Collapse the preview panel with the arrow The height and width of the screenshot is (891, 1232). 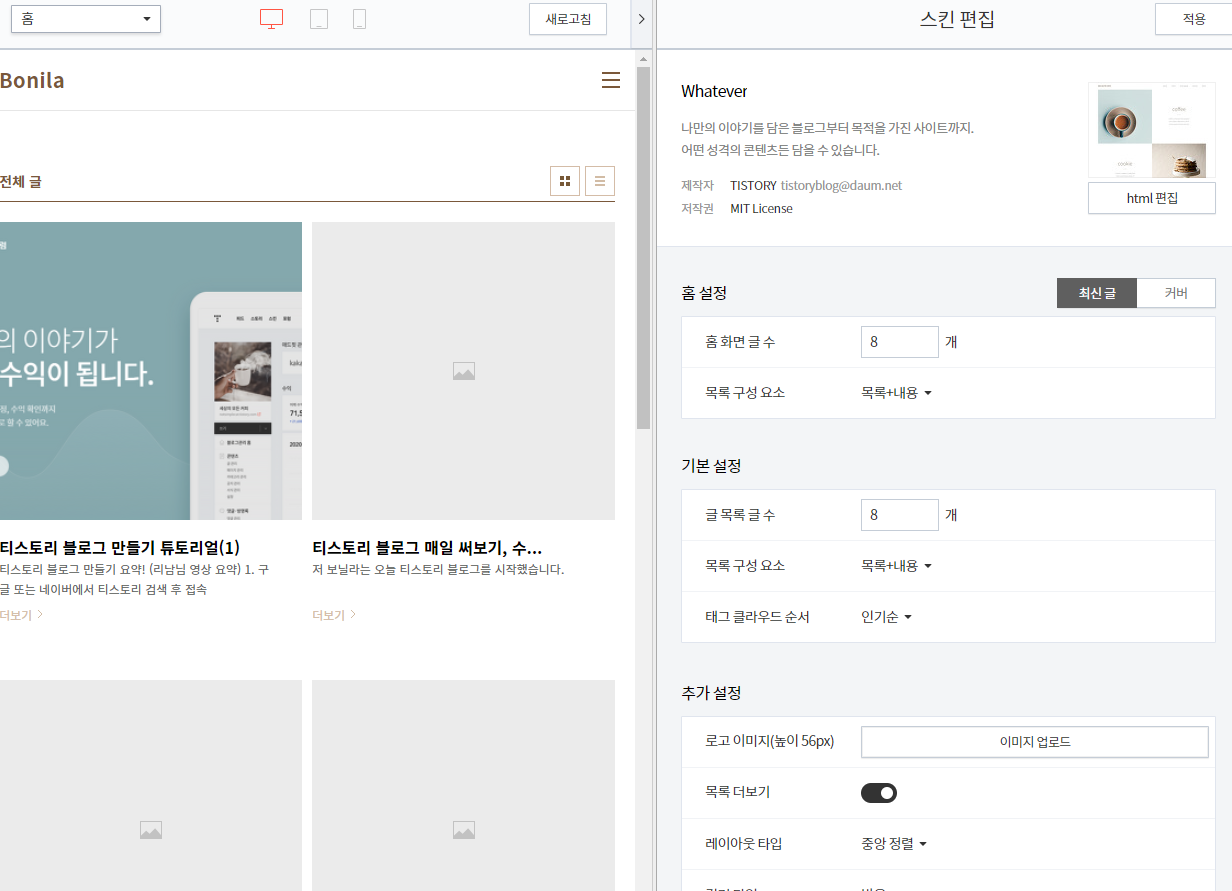pyautogui.click(x=641, y=19)
